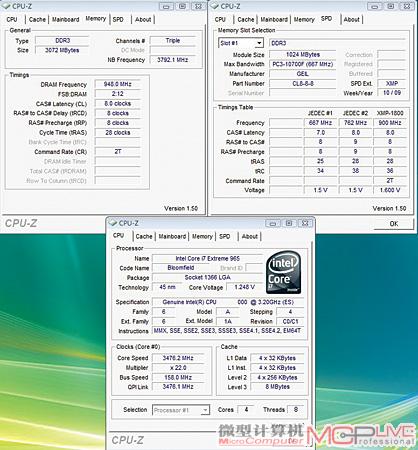Open the Mainboard tab in the SPD window
The width and height of the screenshot is (418, 450).
(x=274, y=19)
